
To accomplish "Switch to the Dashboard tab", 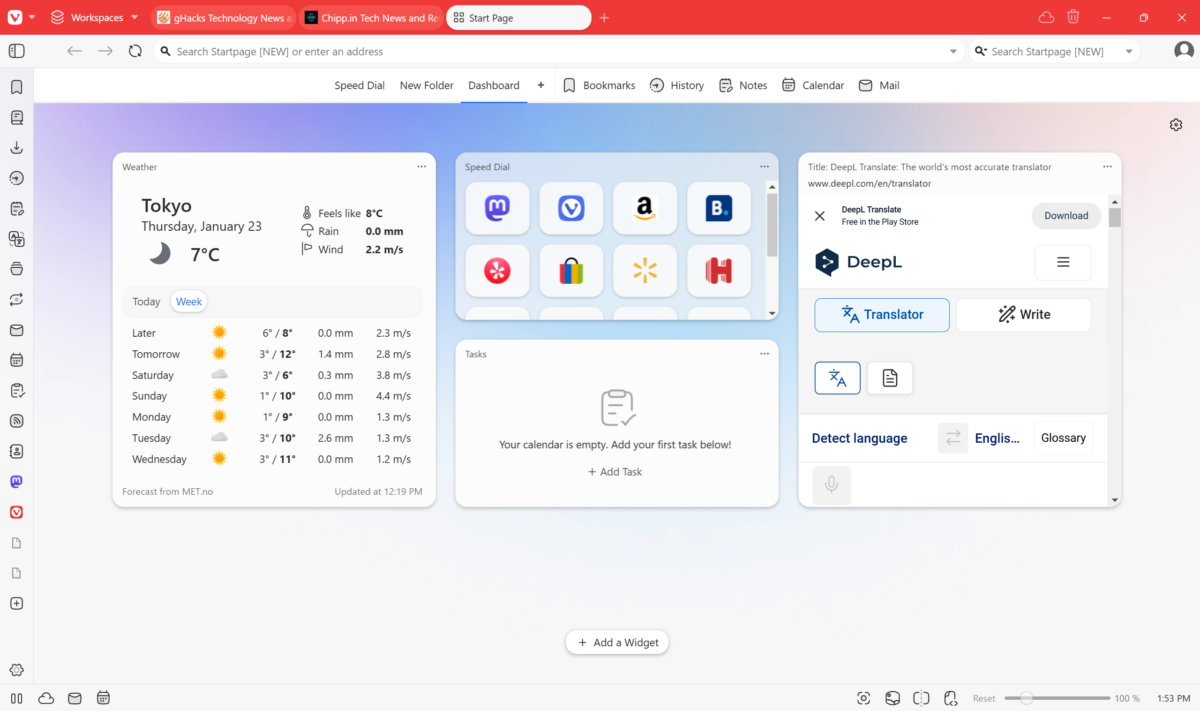I will tap(493, 85).
